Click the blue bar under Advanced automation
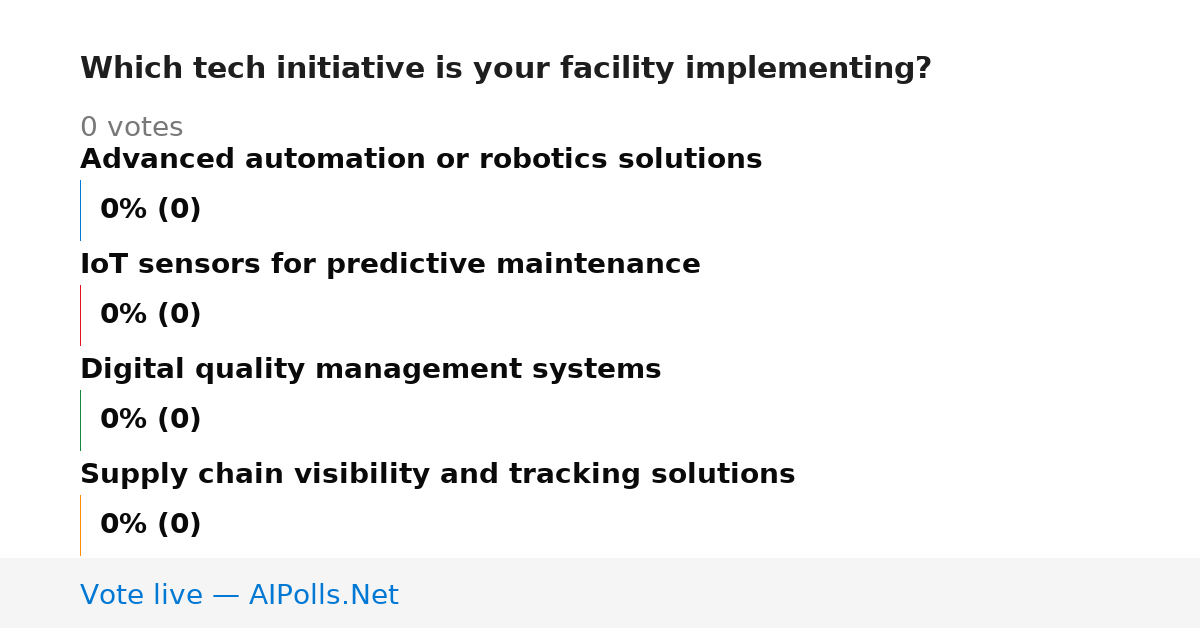 pyautogui.click(x=80, y=210)
